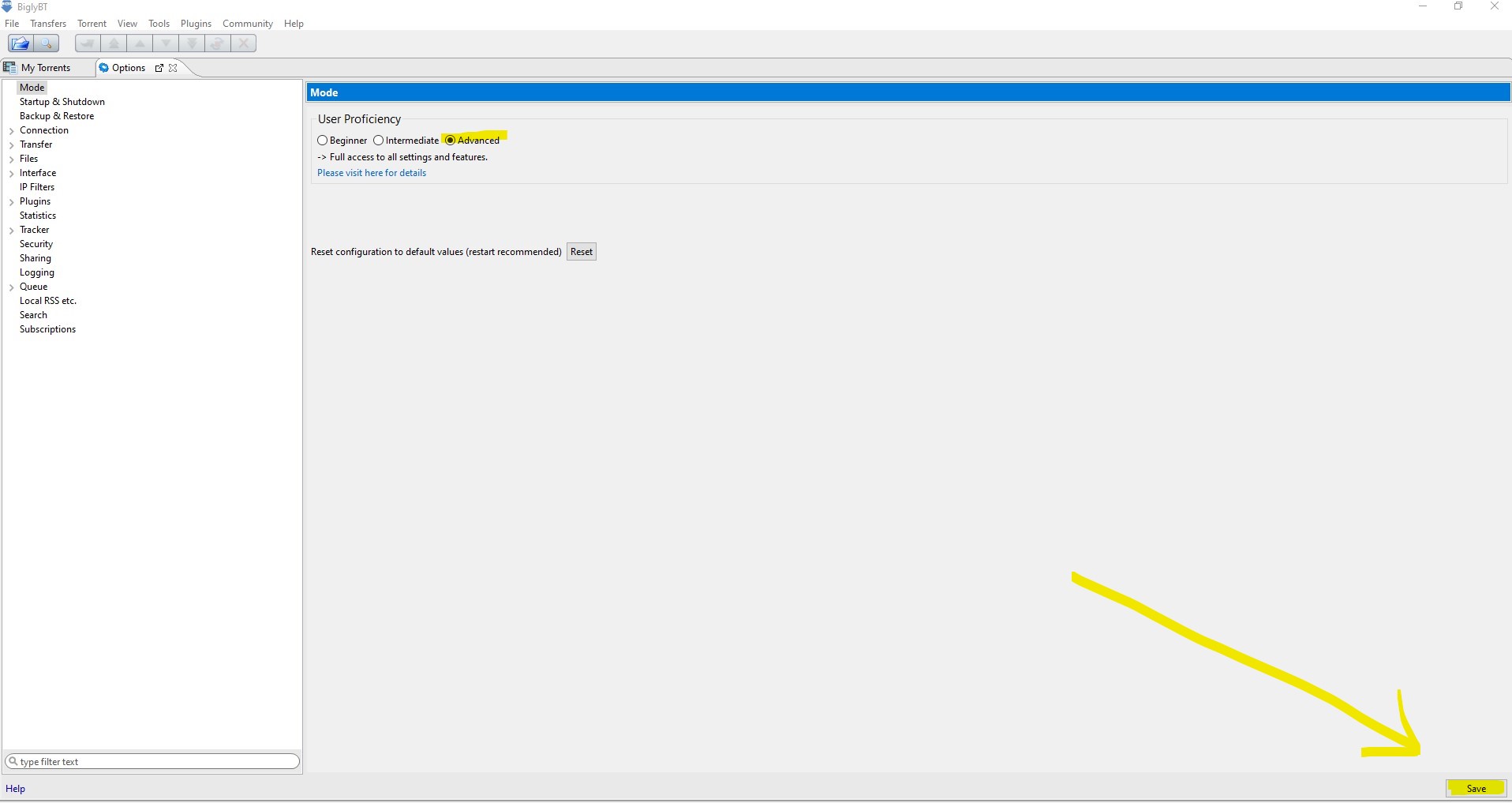This screenshot has height=803, width=1512.
Task: Select Search in options tree
Action: (x=33, y=315)
